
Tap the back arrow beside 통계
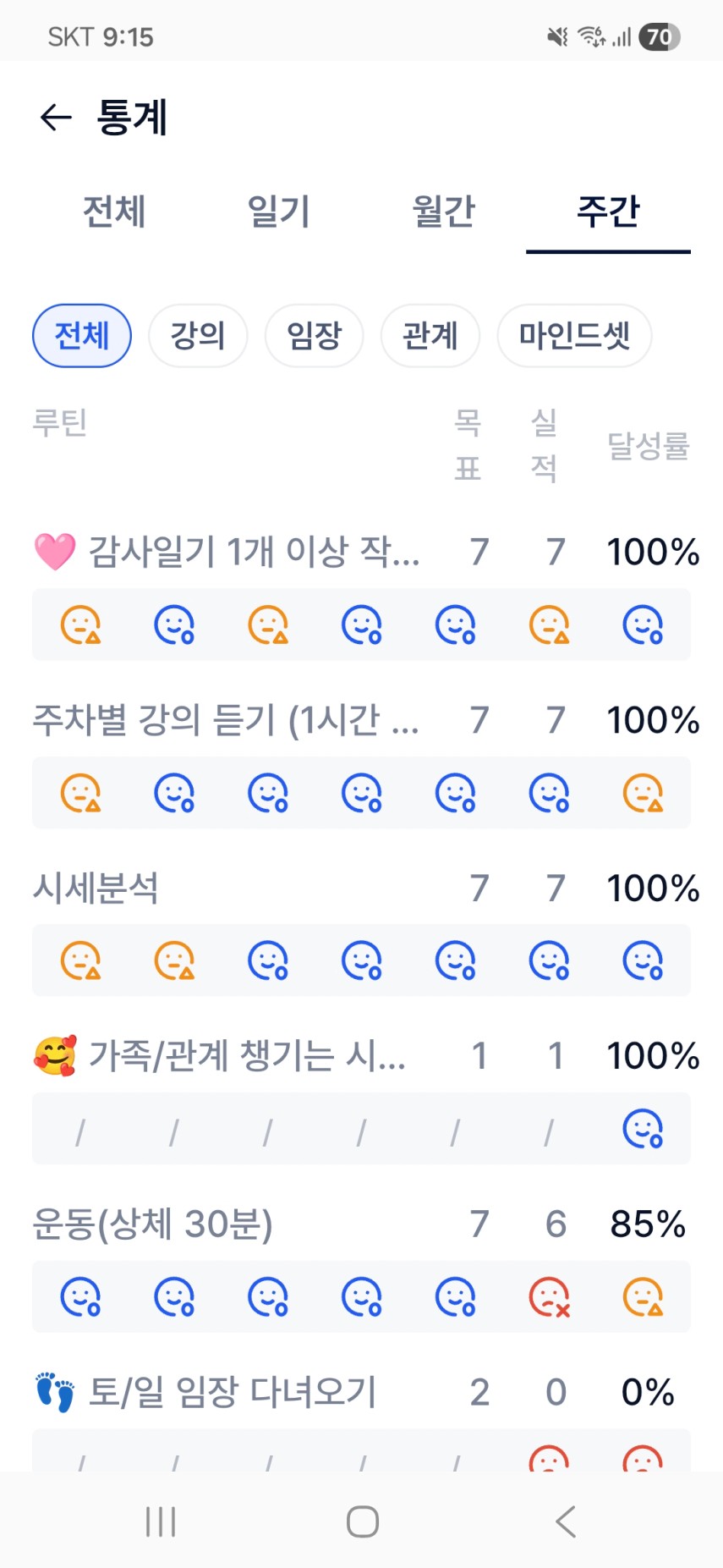[x=56, y=118]
